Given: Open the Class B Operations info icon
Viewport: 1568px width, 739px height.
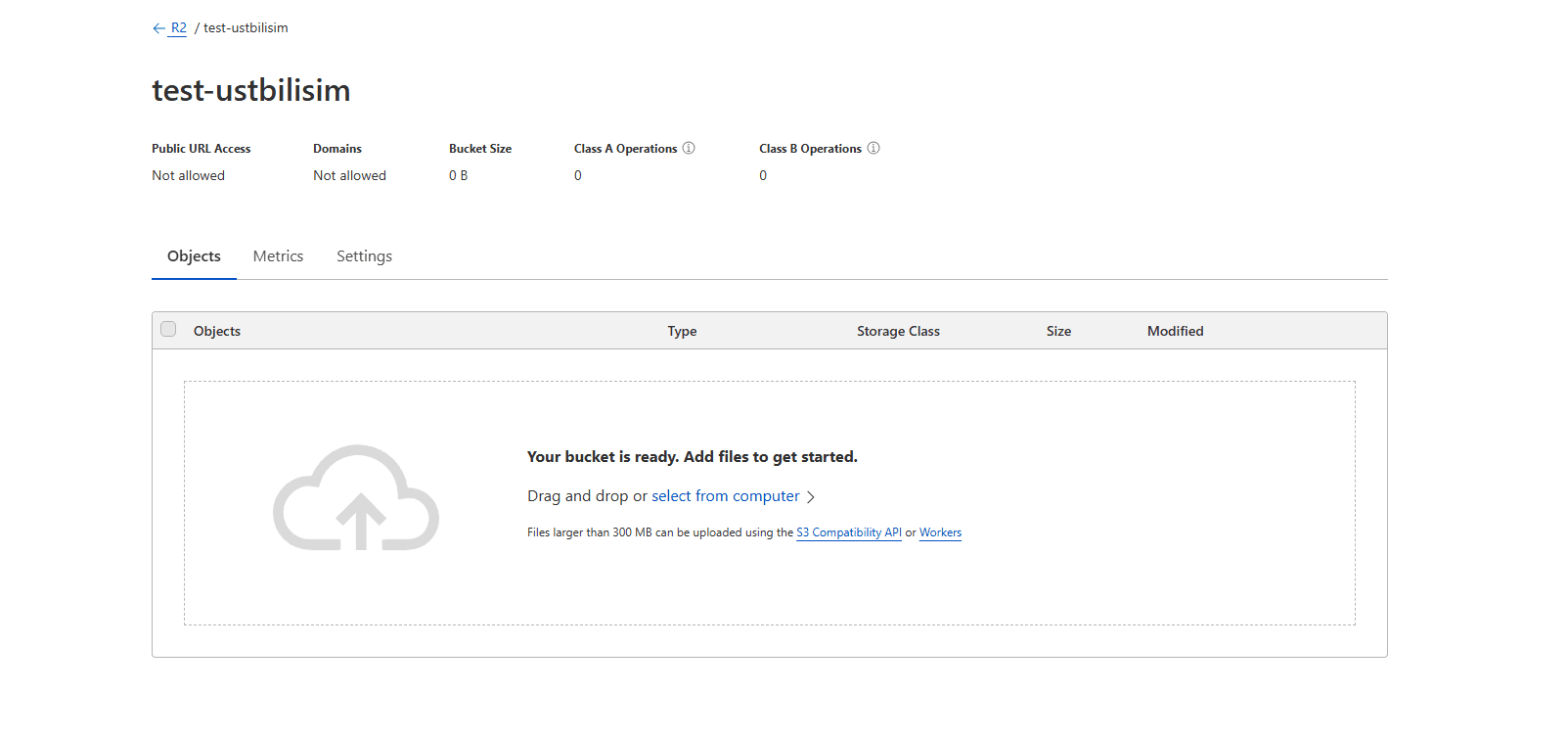Looking at the screenshot, I should 874,148.
